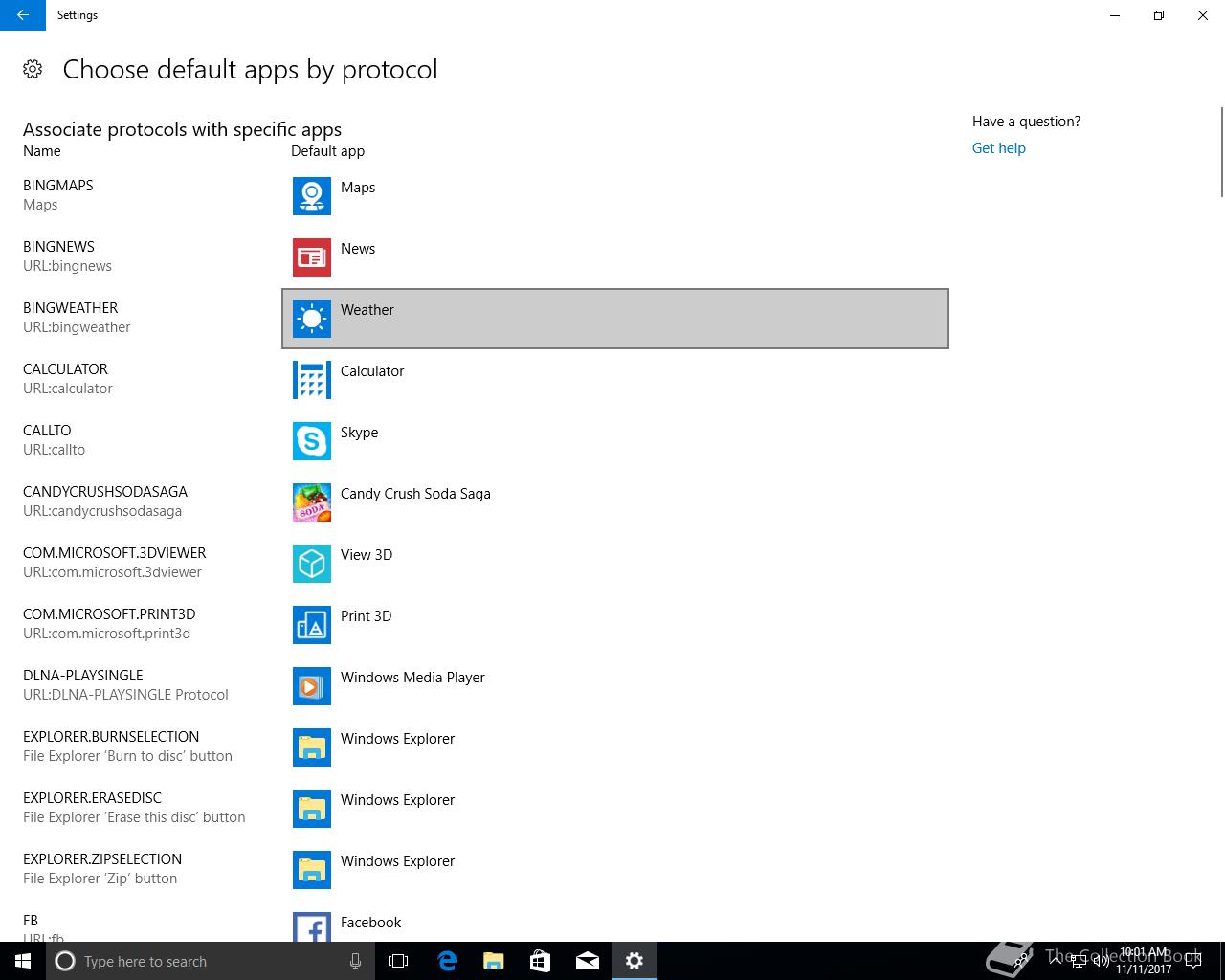Image resolution: width=1225 pixels, height=980 pixels.
Task: Click the CANDYCRUSHSODASAGA protocol name
Action: point(105,492)
